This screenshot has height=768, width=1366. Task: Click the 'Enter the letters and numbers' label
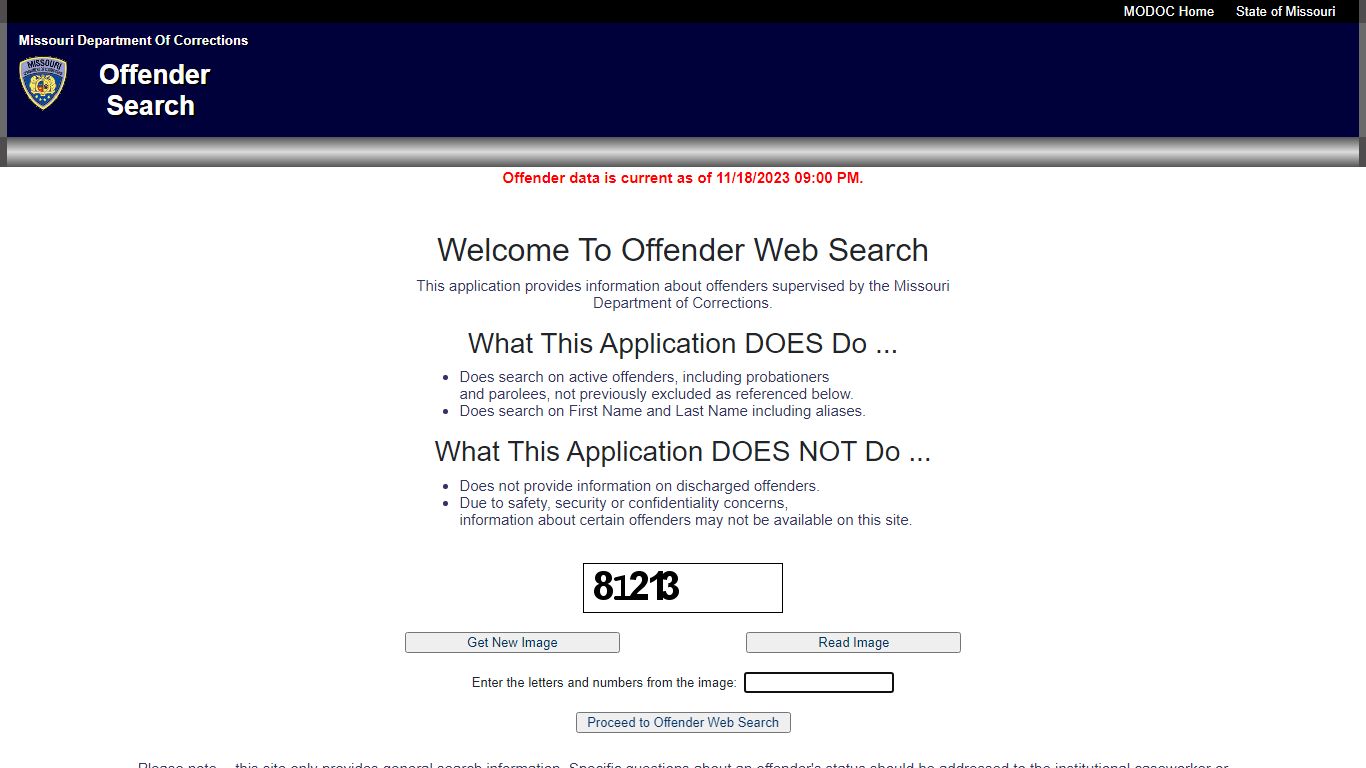pyautogui.click(x=604, y=683)
